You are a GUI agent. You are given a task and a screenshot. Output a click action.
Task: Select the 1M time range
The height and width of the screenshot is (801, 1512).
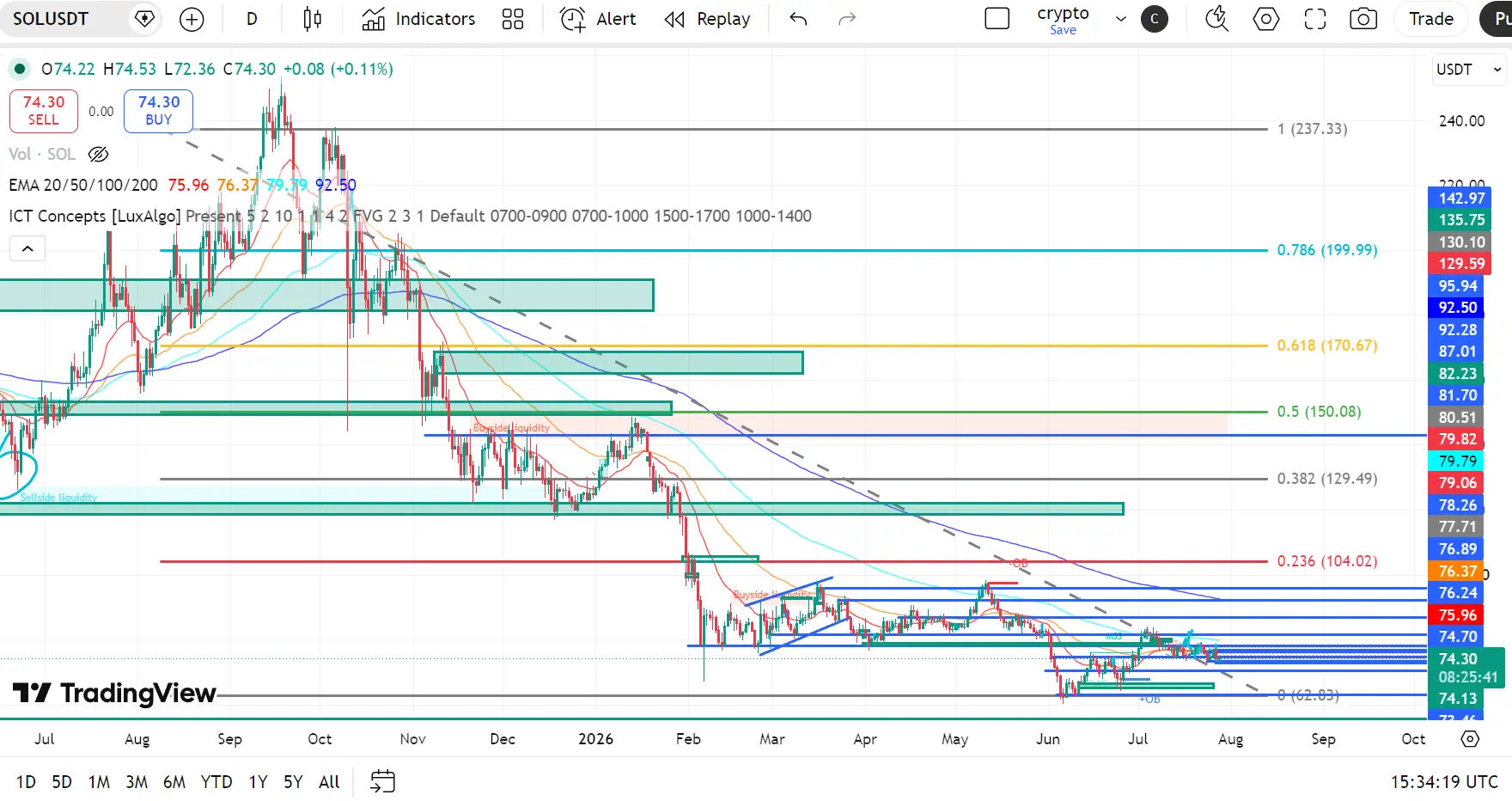pyautogui.click(x=99, y=782)
